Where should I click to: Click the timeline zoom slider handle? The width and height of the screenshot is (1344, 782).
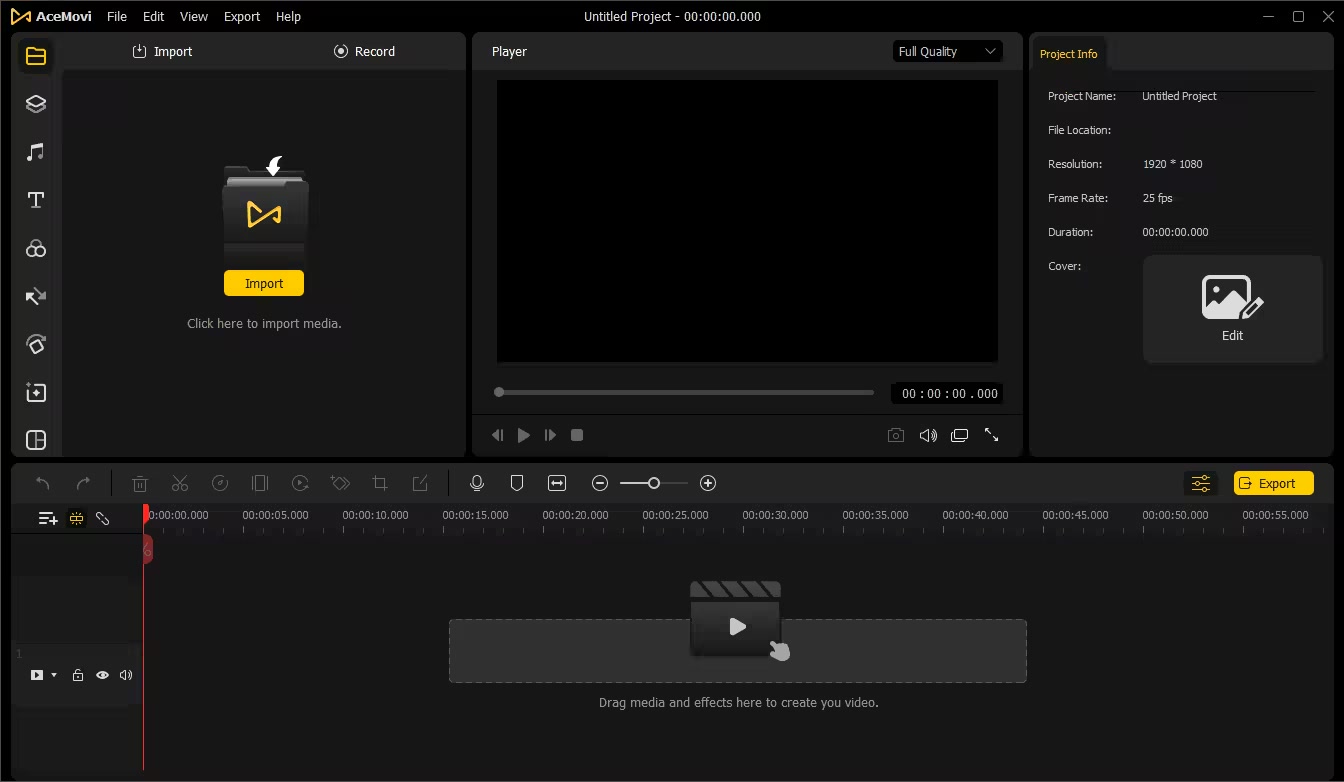(x=654, y=483)
